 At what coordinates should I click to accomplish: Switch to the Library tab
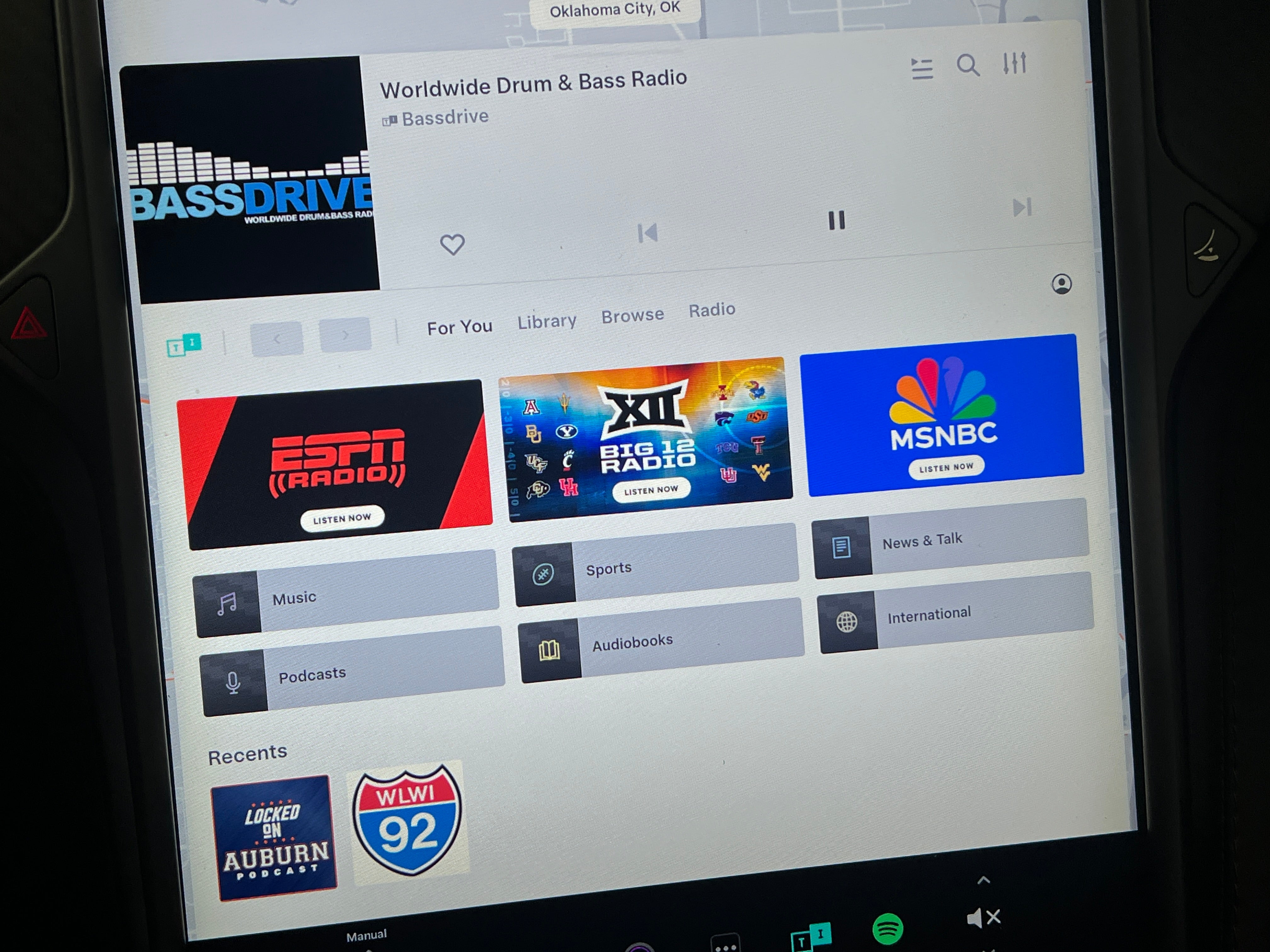click(x=546, y=321)
